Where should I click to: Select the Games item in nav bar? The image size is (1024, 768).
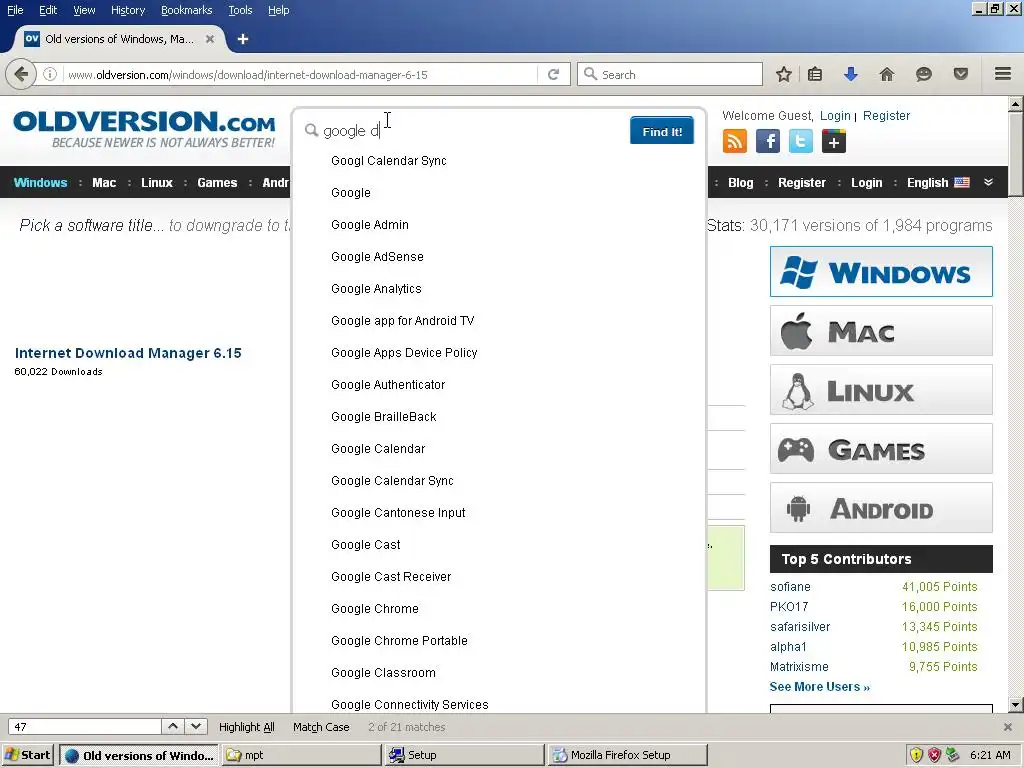coord(217,183)
